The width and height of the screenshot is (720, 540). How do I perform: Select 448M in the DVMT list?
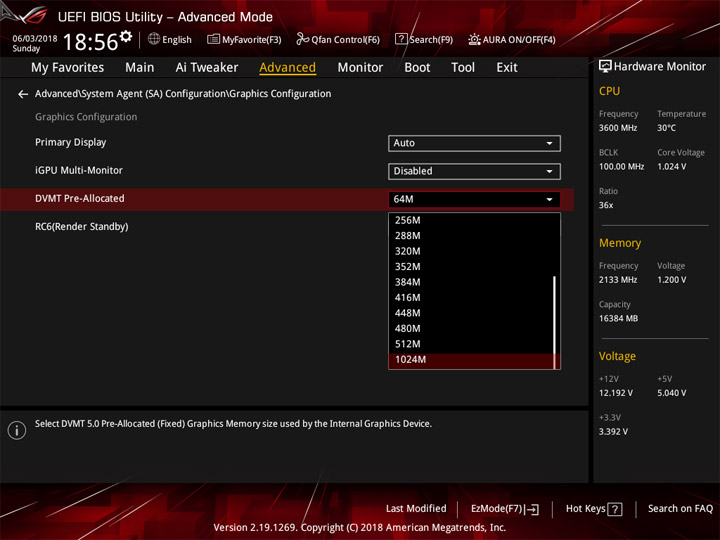(x=471, y=313)
